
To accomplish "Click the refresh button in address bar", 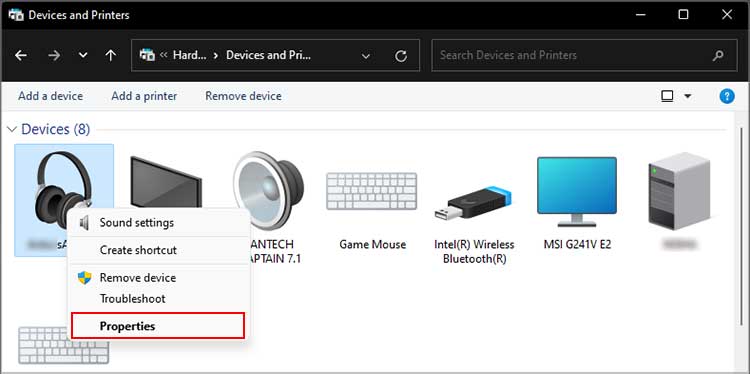I will coord(401,56).
